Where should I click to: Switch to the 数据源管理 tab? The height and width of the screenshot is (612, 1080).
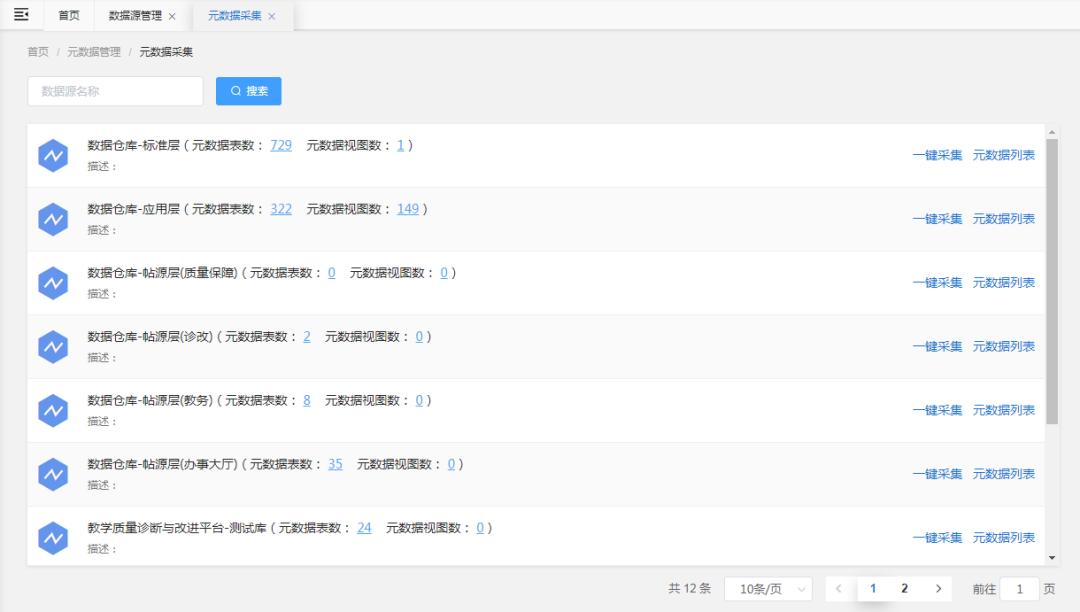[134, 16]
